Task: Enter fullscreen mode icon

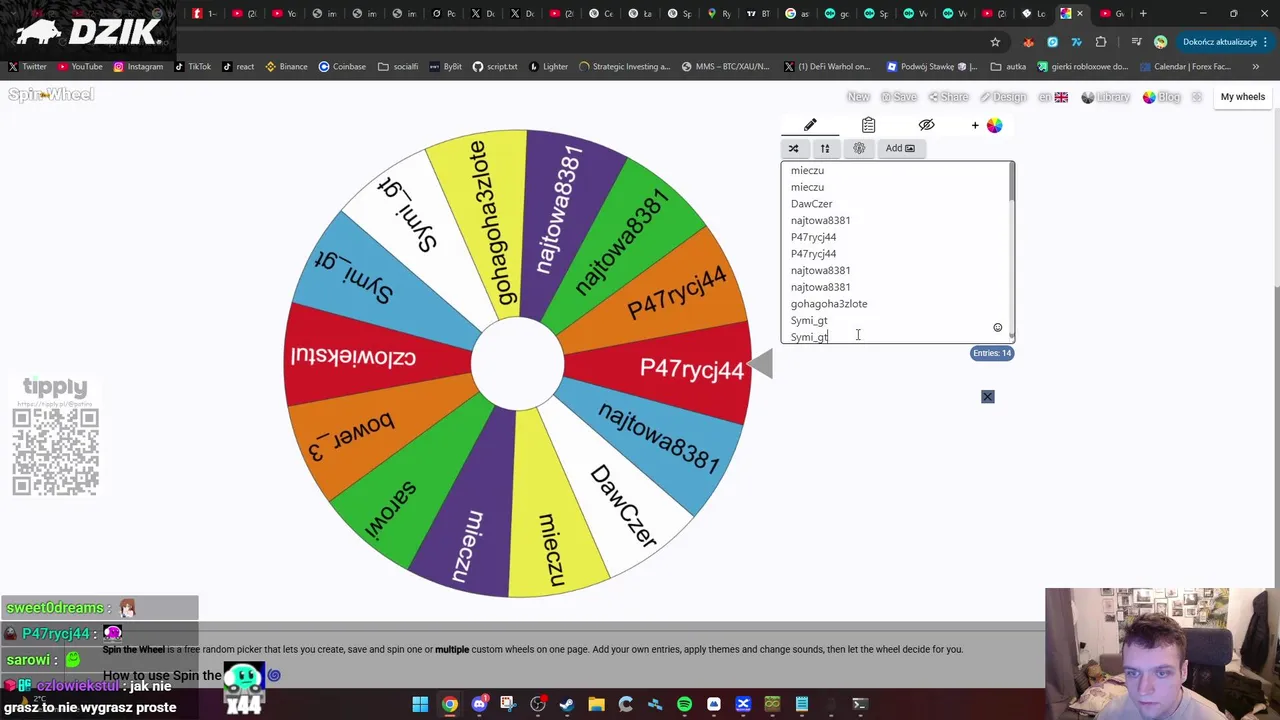Action: (1197, 97)
